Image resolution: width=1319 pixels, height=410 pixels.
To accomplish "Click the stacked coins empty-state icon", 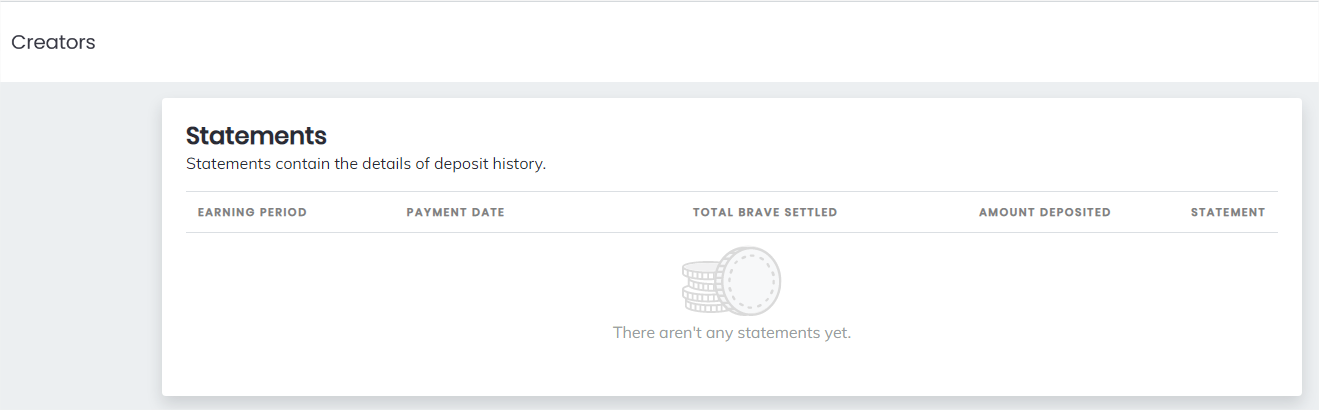I will point(731,282).
